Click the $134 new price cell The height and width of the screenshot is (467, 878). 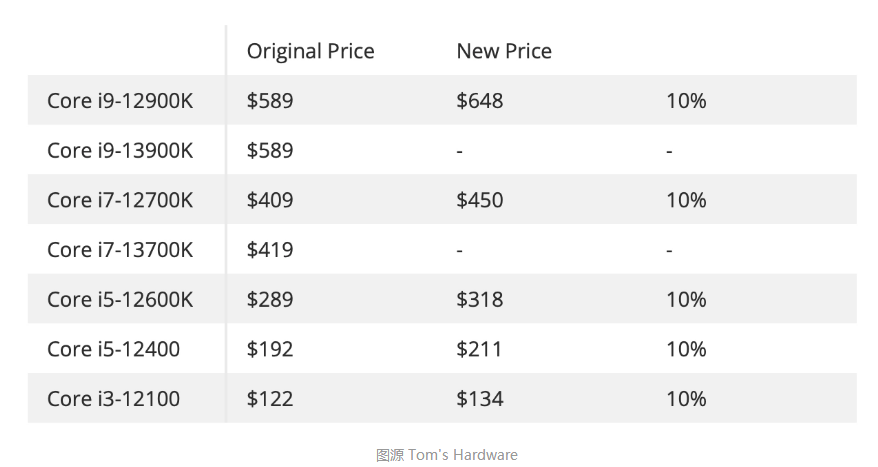click(480, 399)
